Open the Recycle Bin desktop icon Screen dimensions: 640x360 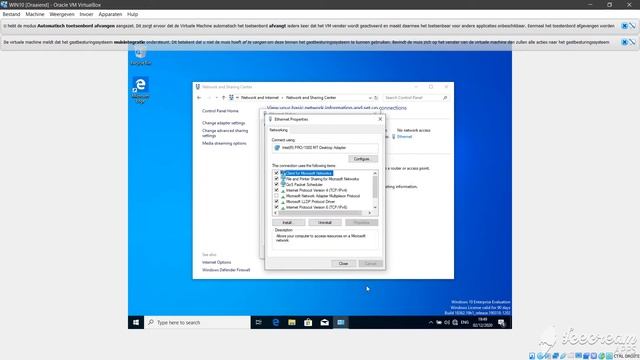point(140,56)
